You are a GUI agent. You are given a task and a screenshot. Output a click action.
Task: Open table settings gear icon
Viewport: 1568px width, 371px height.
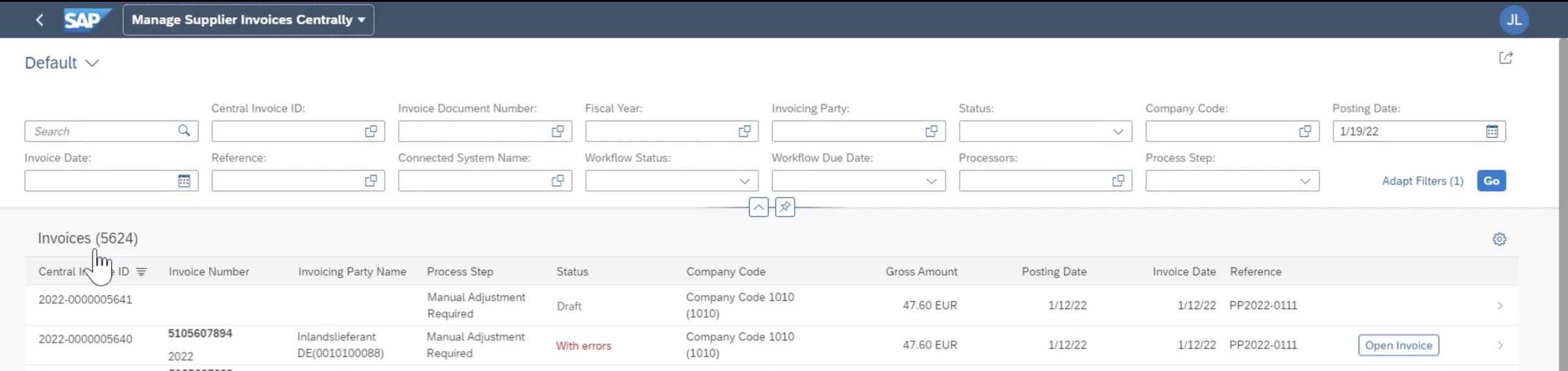pyautogui.click(x=1499, y=239)
